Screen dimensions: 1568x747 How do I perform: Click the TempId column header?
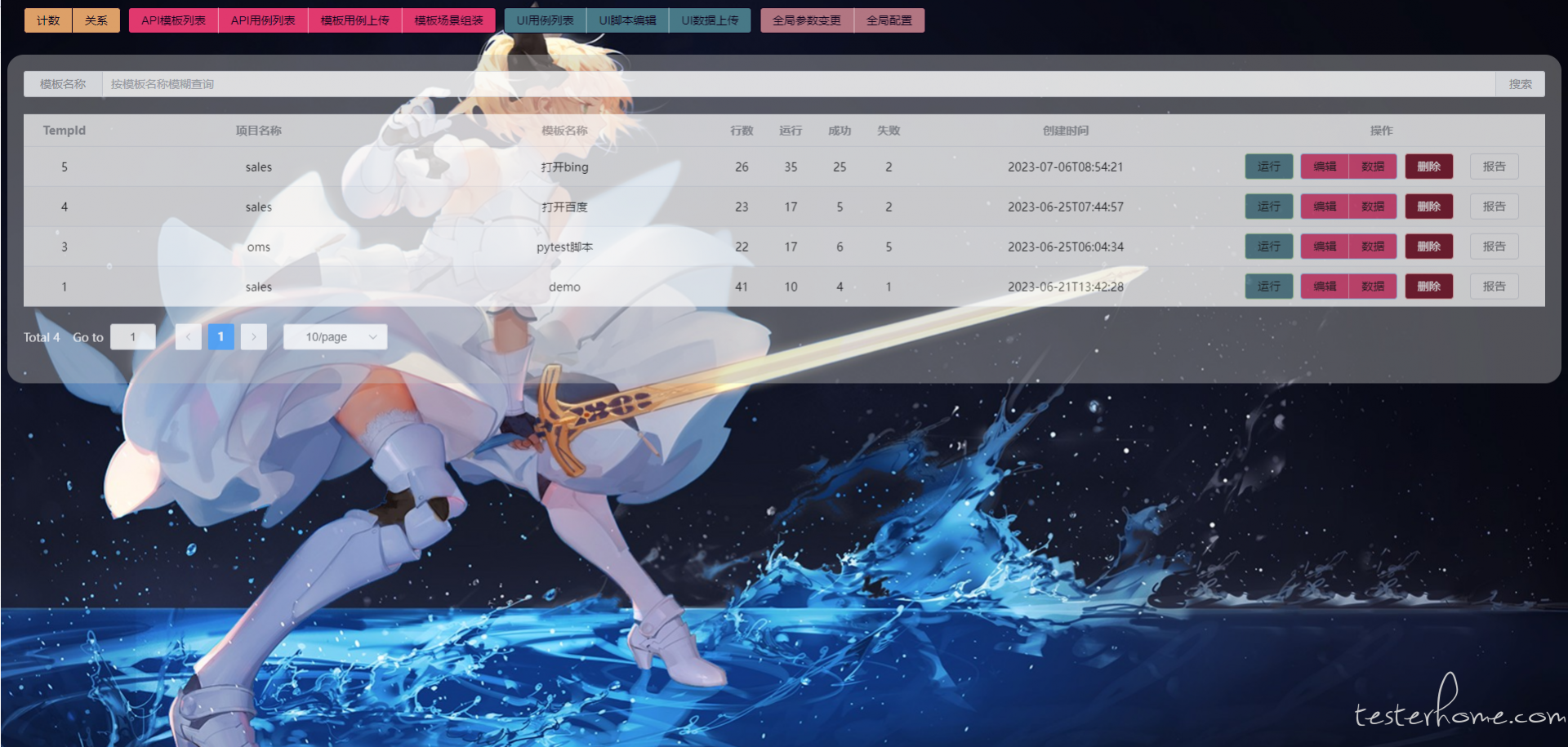[65, 131]
